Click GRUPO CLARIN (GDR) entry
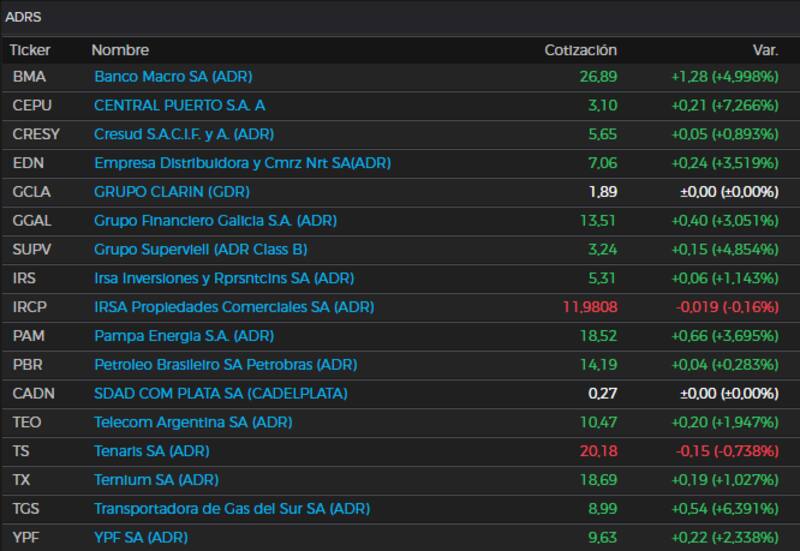Screen dimensions: 800x551 (x=171, y=191)
